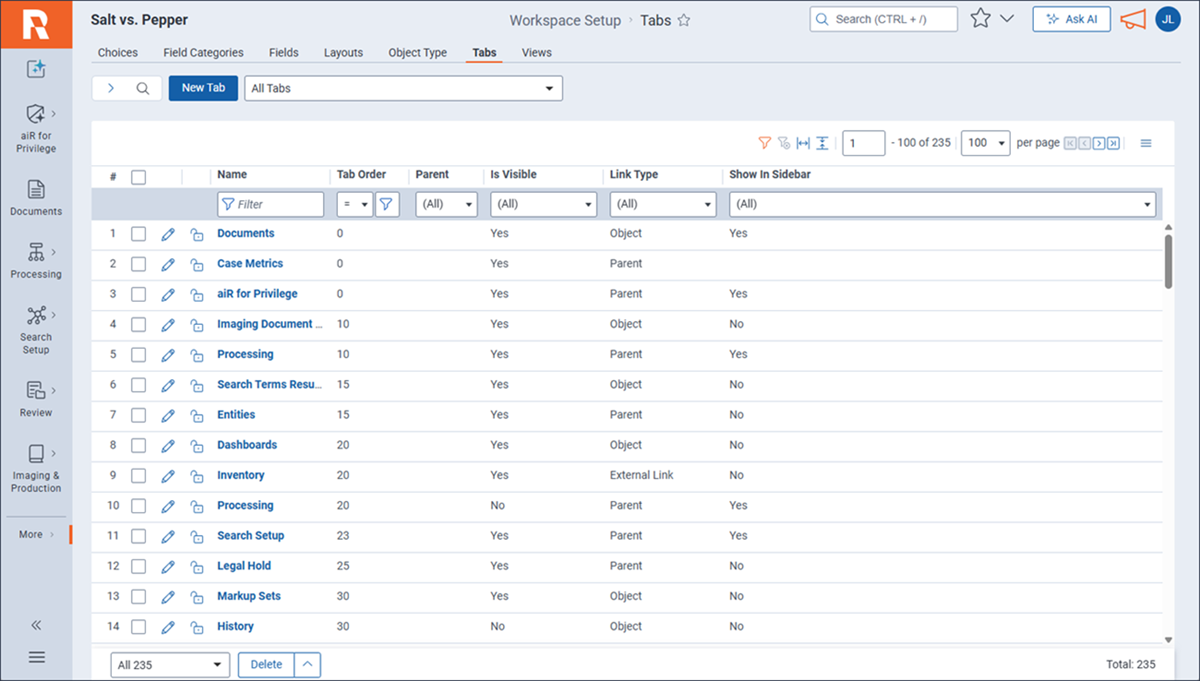Switch to the Object Type tab
The width and height of the screenshot is (1200, 681).
[417, 53]
